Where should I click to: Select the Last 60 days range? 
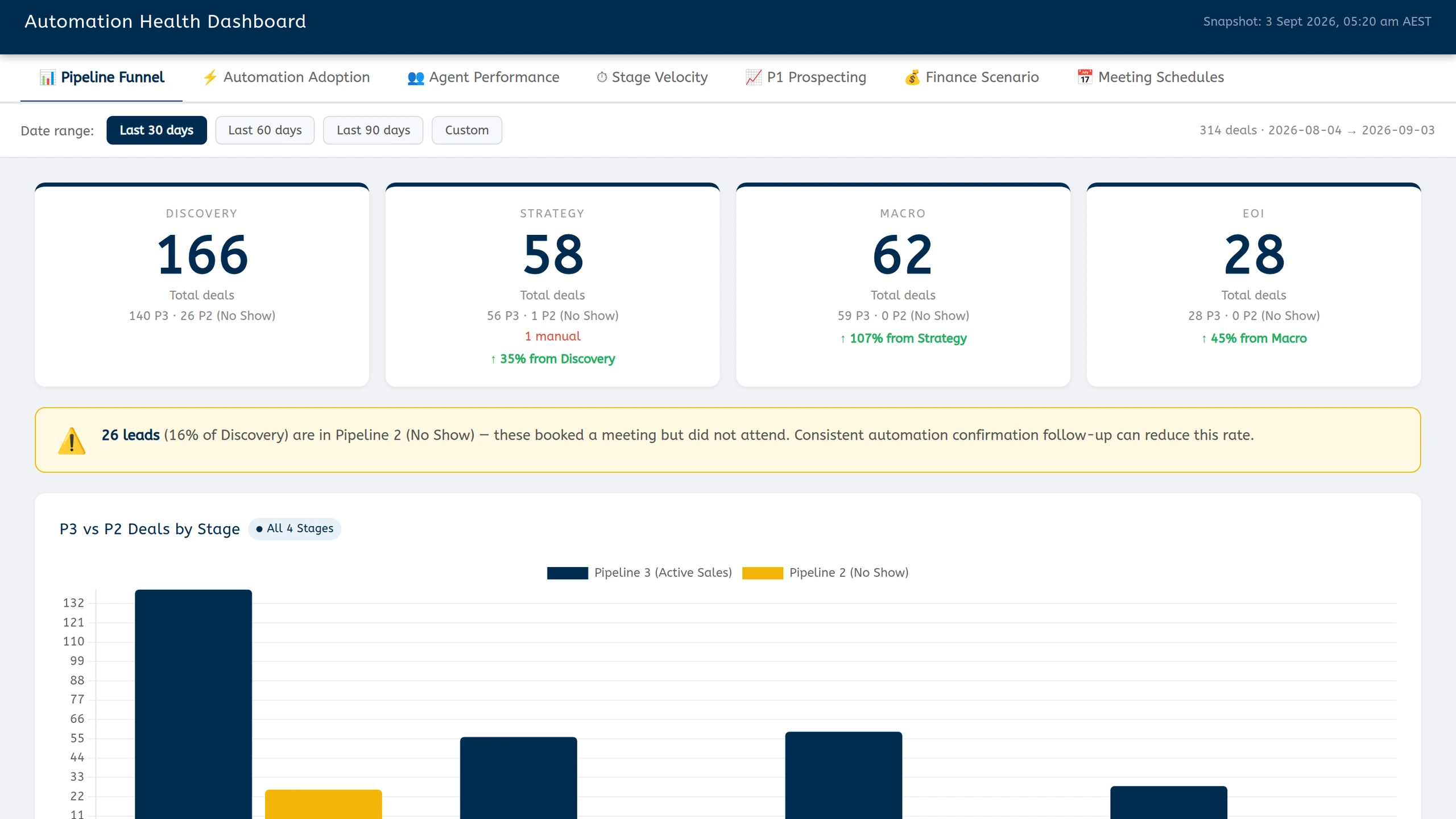265,130
